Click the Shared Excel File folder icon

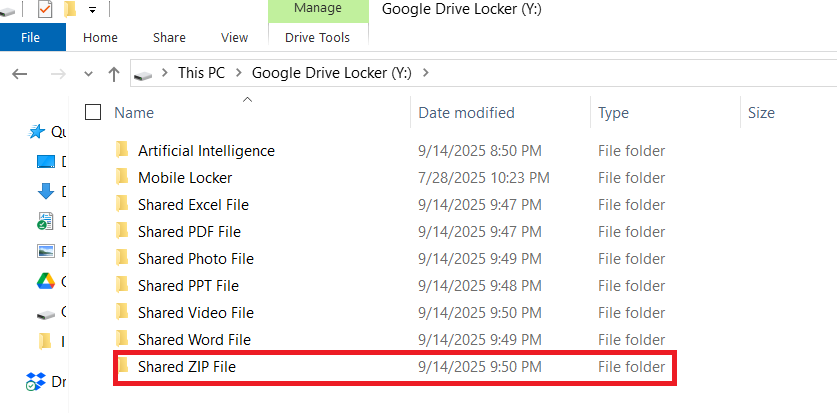click(122, 205)
